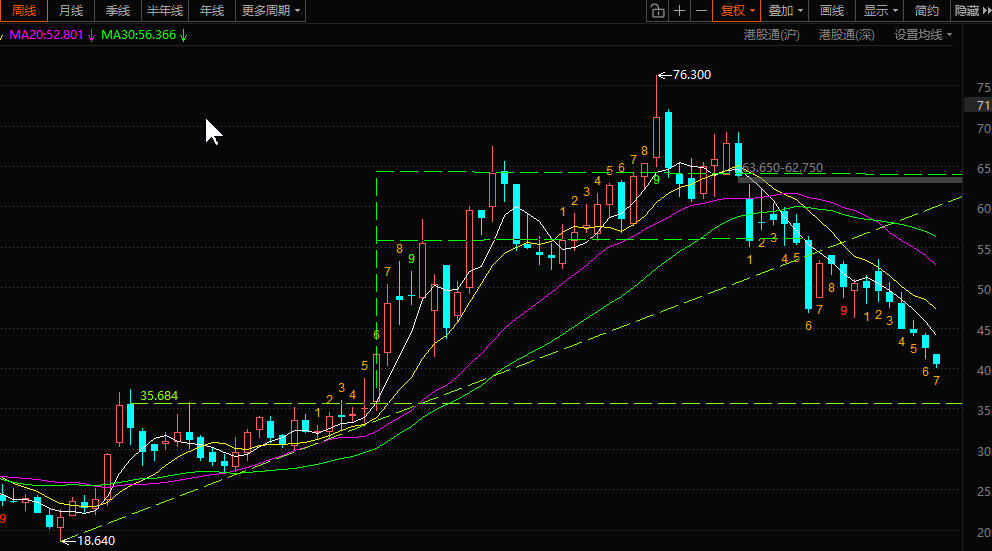Click the 简约 simple mode button
Viewport: 992px width, 551px height.
(x=926, y=11)
